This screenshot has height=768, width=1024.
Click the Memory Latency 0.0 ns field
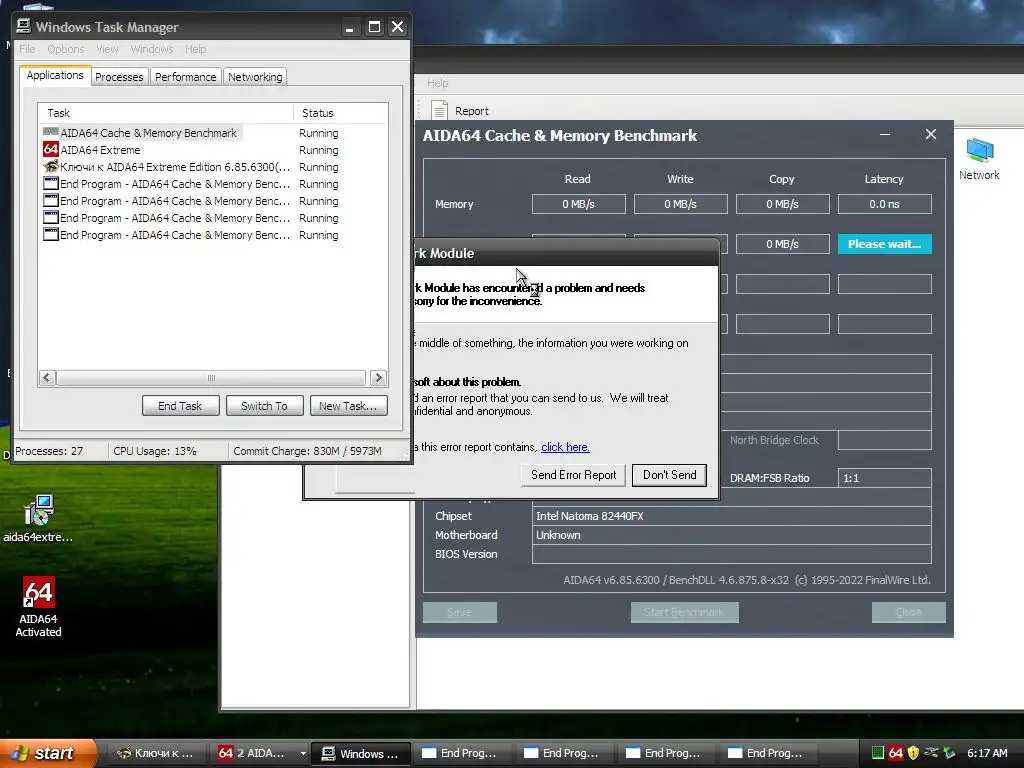(884, 204)
